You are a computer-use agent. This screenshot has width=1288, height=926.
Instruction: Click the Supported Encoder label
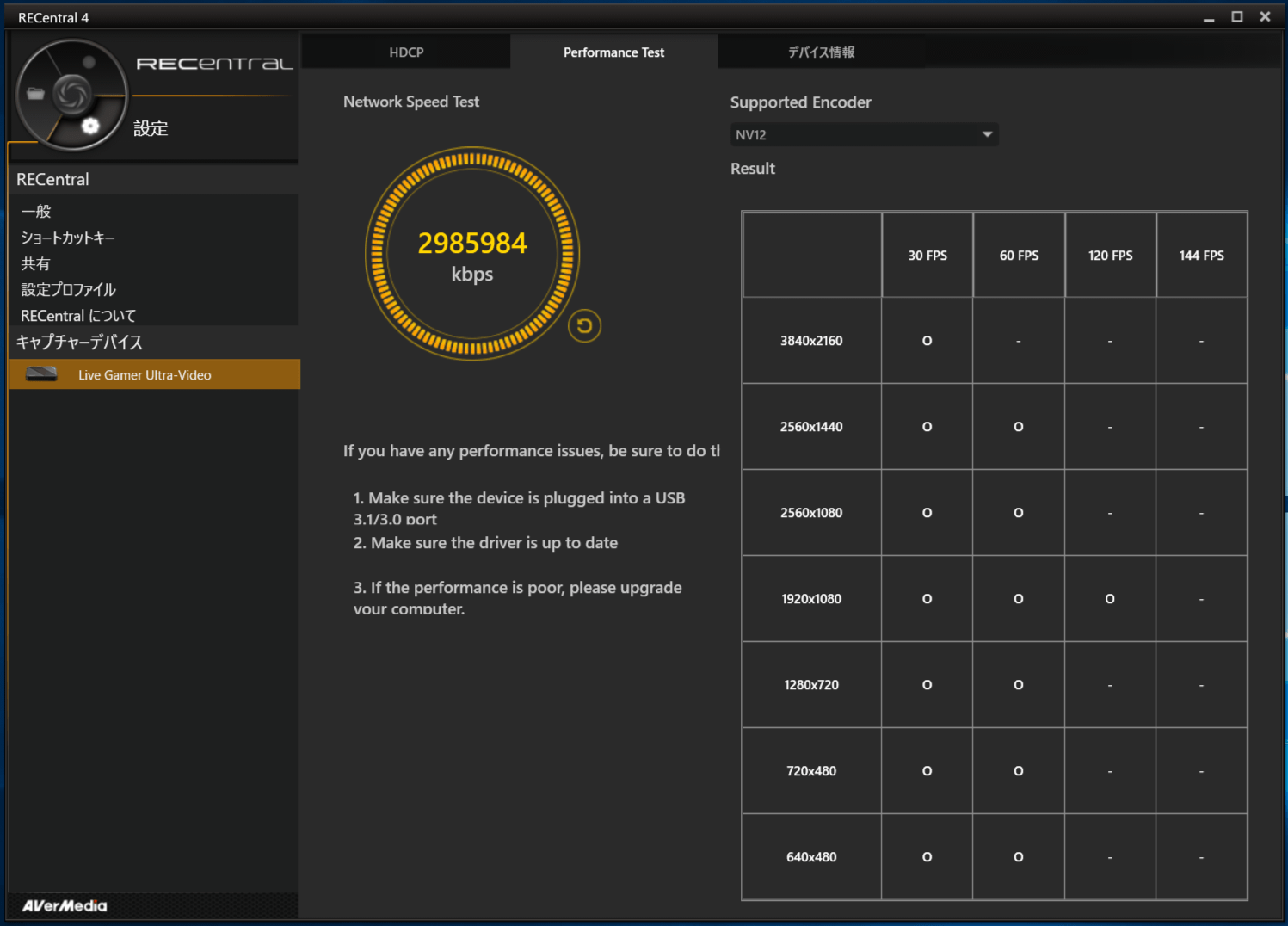coord(801,102)
